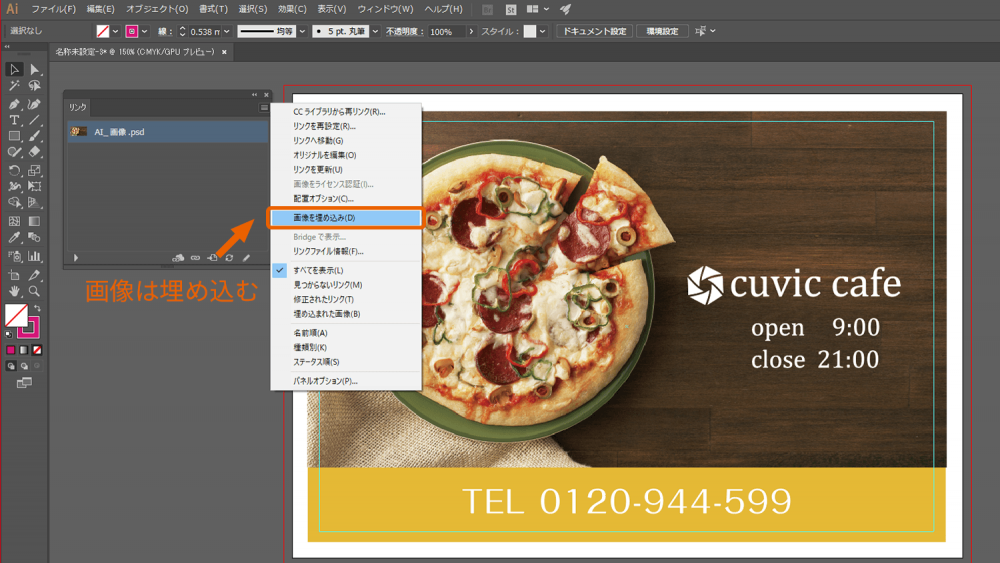Select the Hand tool

pos(14,291)
